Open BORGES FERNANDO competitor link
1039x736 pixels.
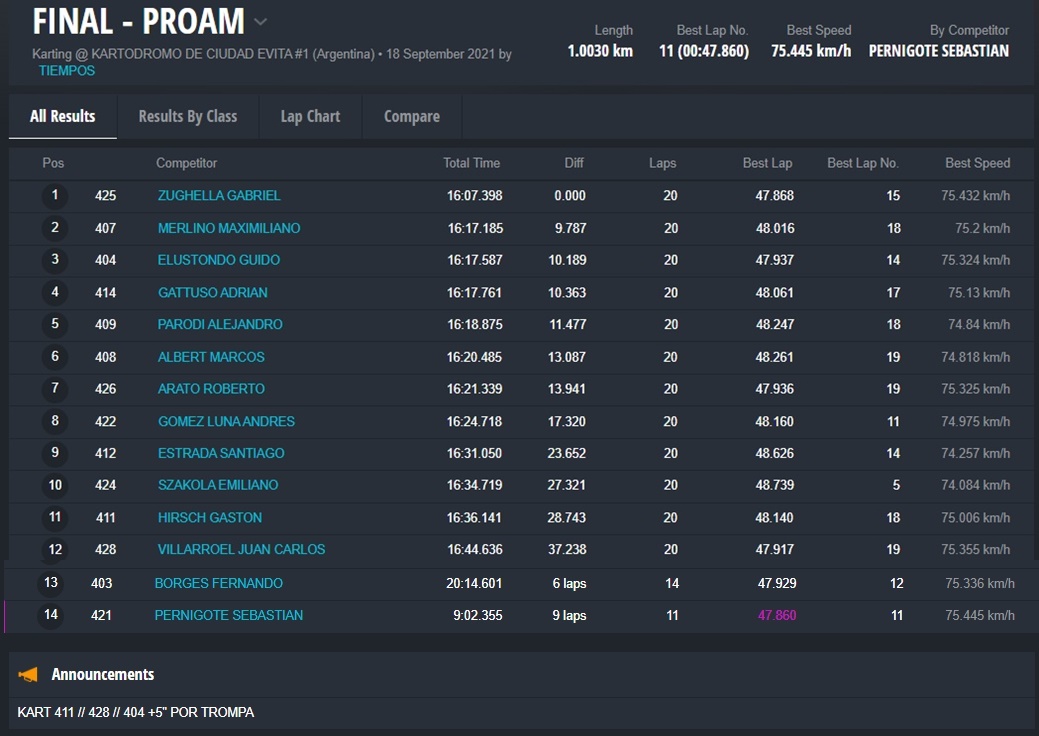click(x=218, y=584)
